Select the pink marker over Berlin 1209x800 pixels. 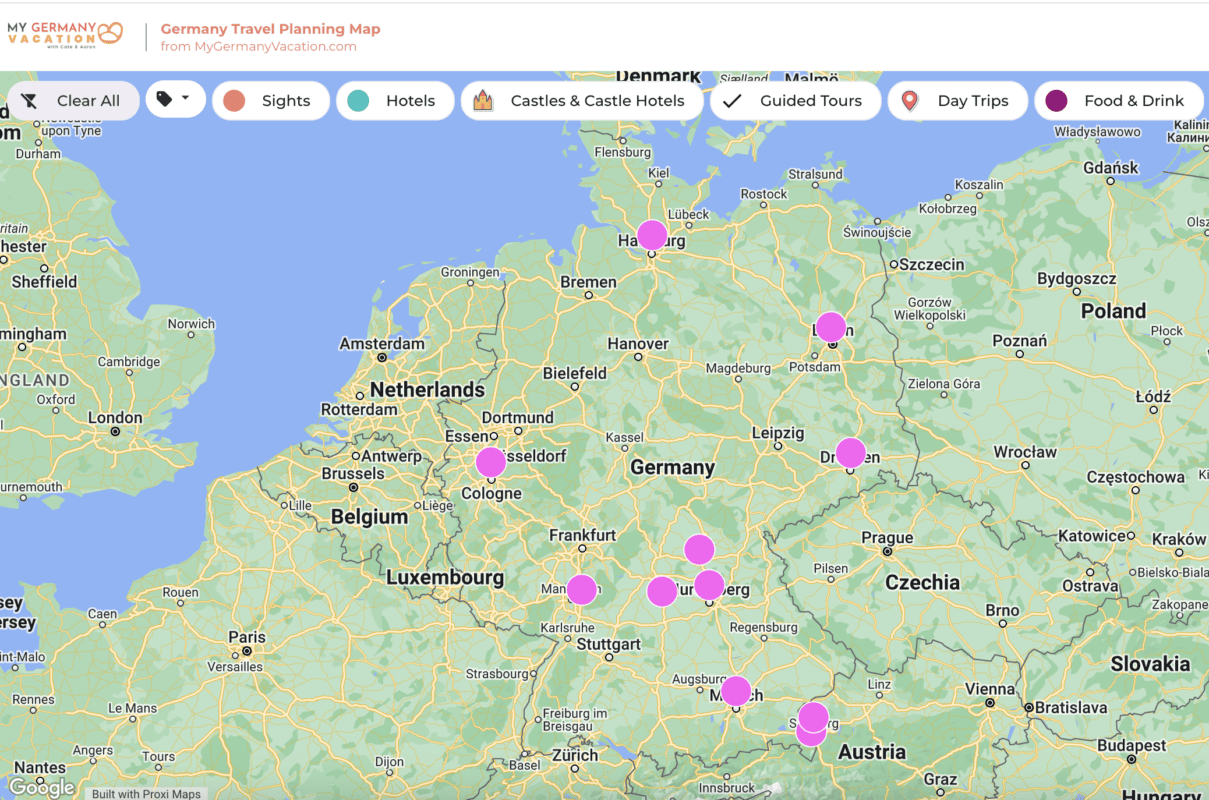[x=831, y=327]
